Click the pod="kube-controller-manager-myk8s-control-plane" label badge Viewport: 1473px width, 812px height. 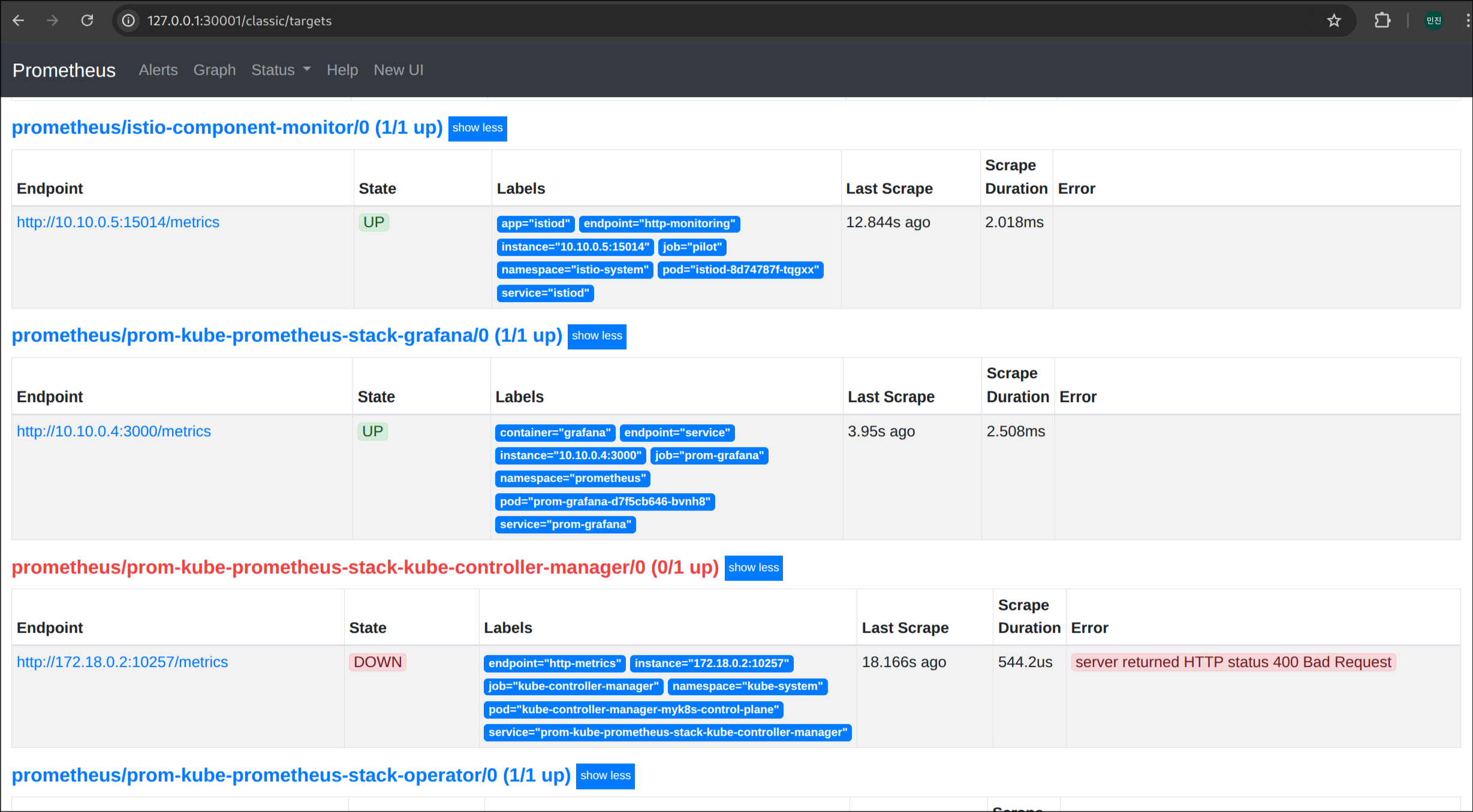634,710
